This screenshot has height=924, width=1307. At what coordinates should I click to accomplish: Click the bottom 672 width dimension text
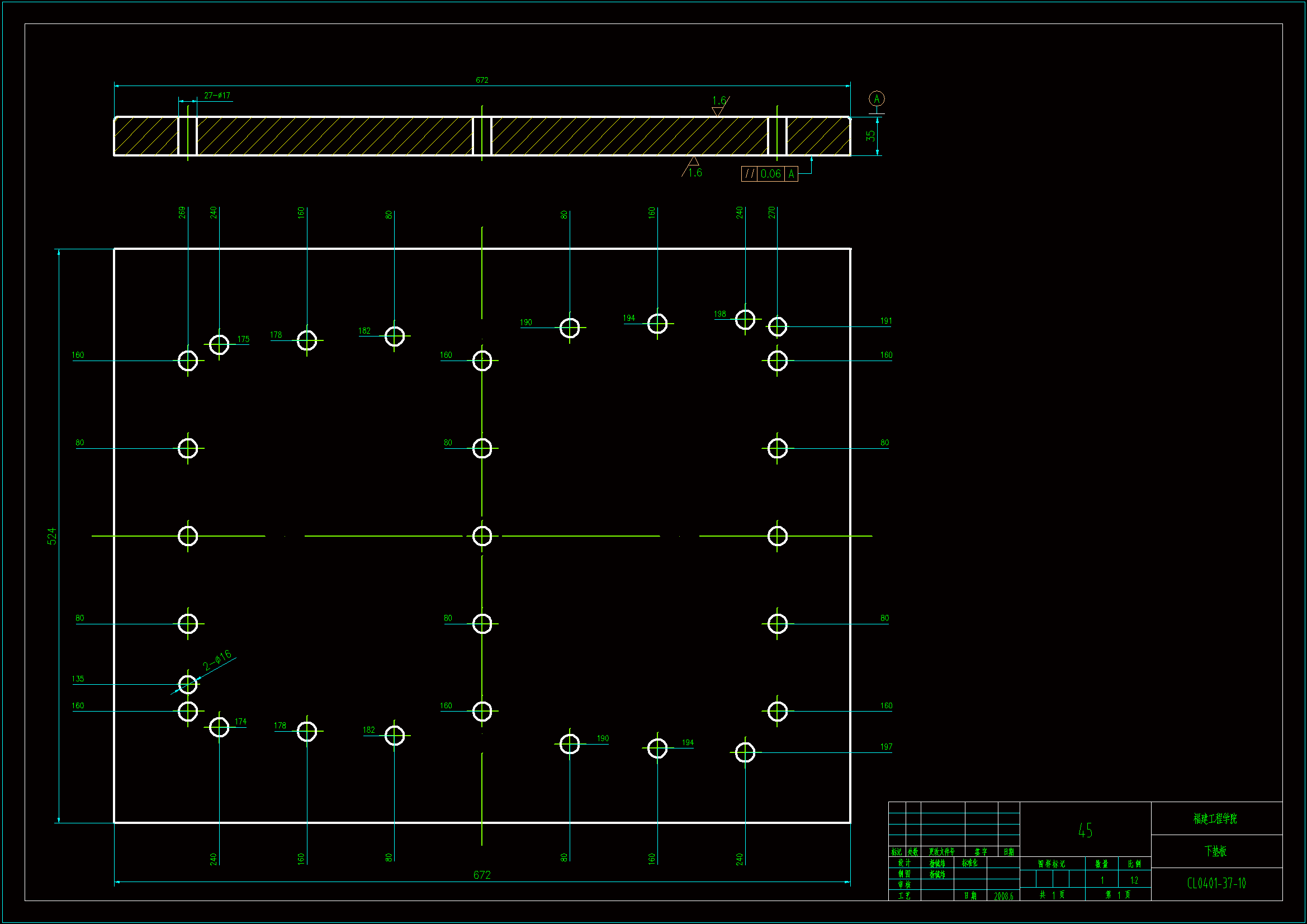(481, 874)
